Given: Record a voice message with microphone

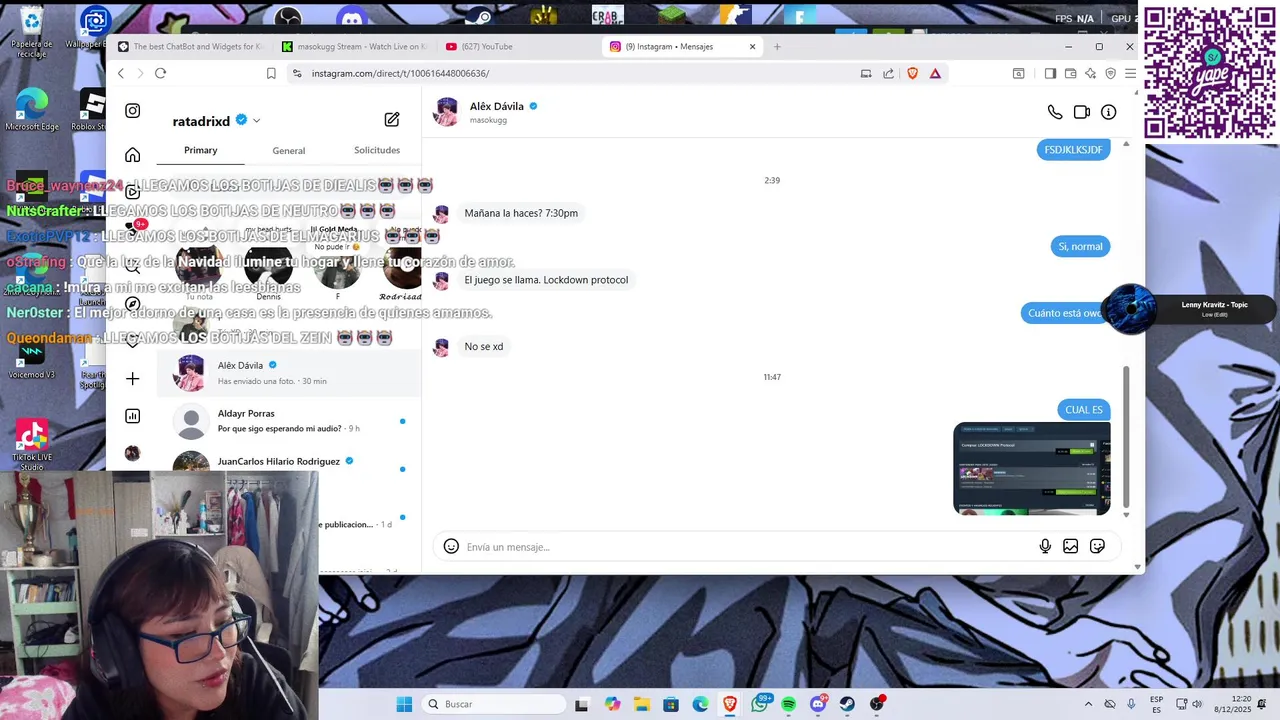Looking at the screenshot, I should (1045, 547).
